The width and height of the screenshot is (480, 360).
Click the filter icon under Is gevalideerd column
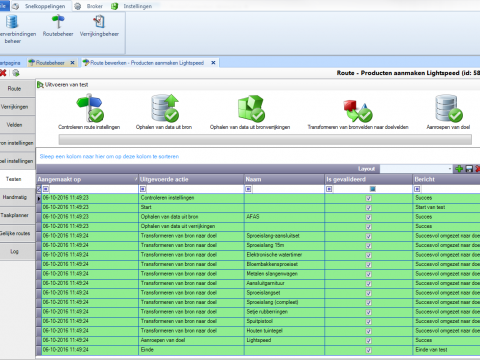(x=329, y=189)
